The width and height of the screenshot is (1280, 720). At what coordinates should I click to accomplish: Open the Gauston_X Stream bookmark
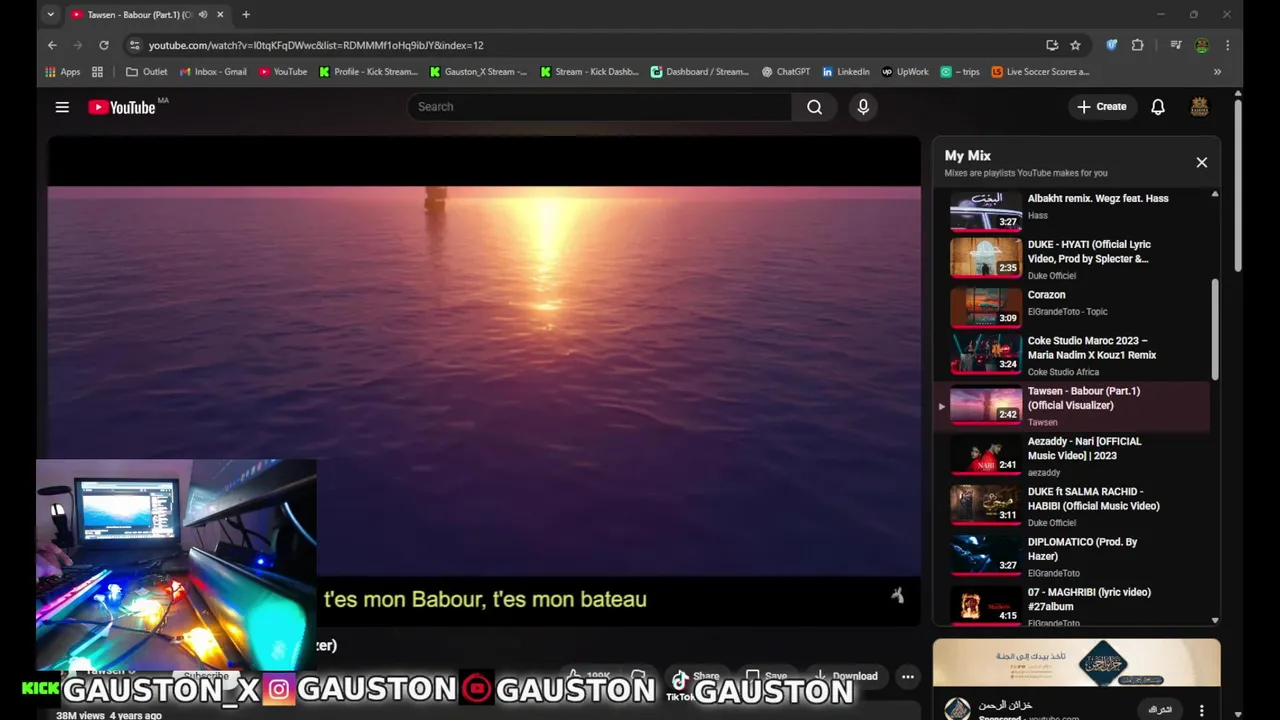478,72
